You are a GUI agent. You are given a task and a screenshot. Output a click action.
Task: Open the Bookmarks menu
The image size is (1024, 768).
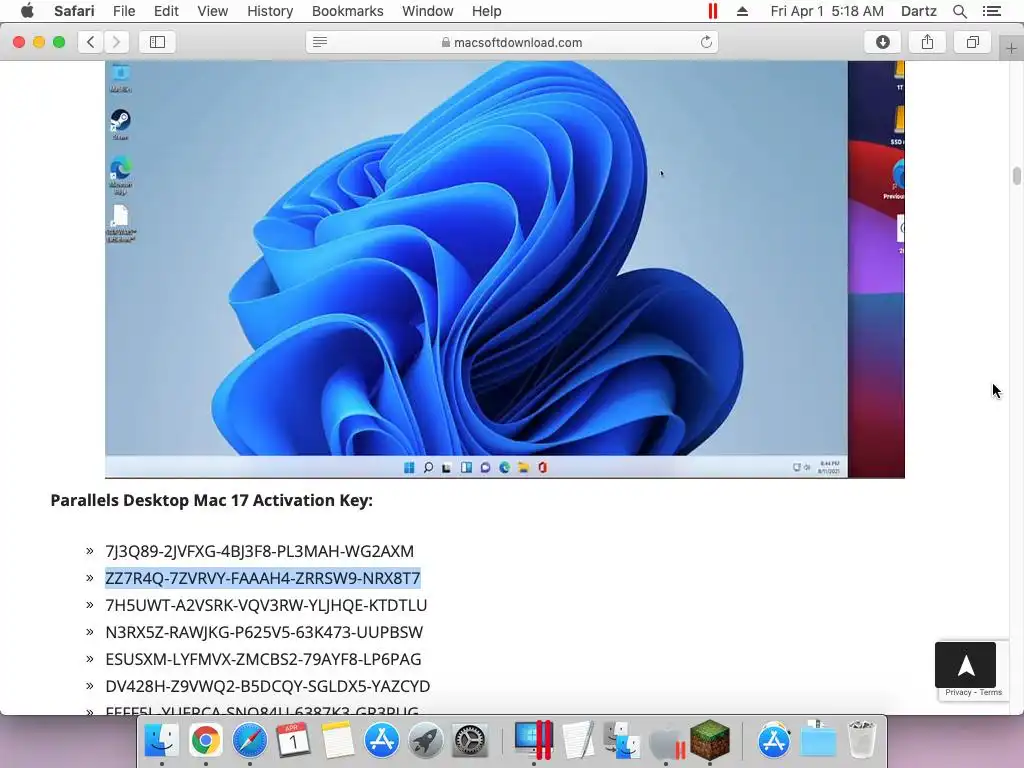pyautogui.click(x=347, y=11)
